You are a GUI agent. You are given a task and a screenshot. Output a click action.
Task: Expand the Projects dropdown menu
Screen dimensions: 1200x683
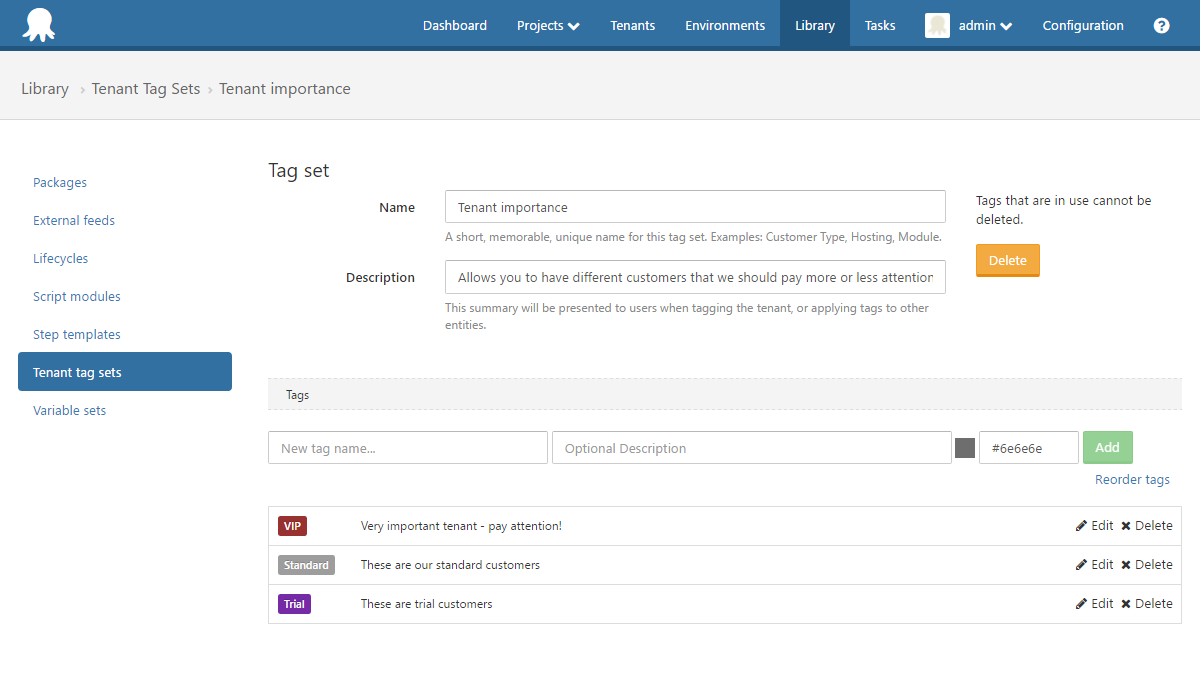click(x=548, y=25)
